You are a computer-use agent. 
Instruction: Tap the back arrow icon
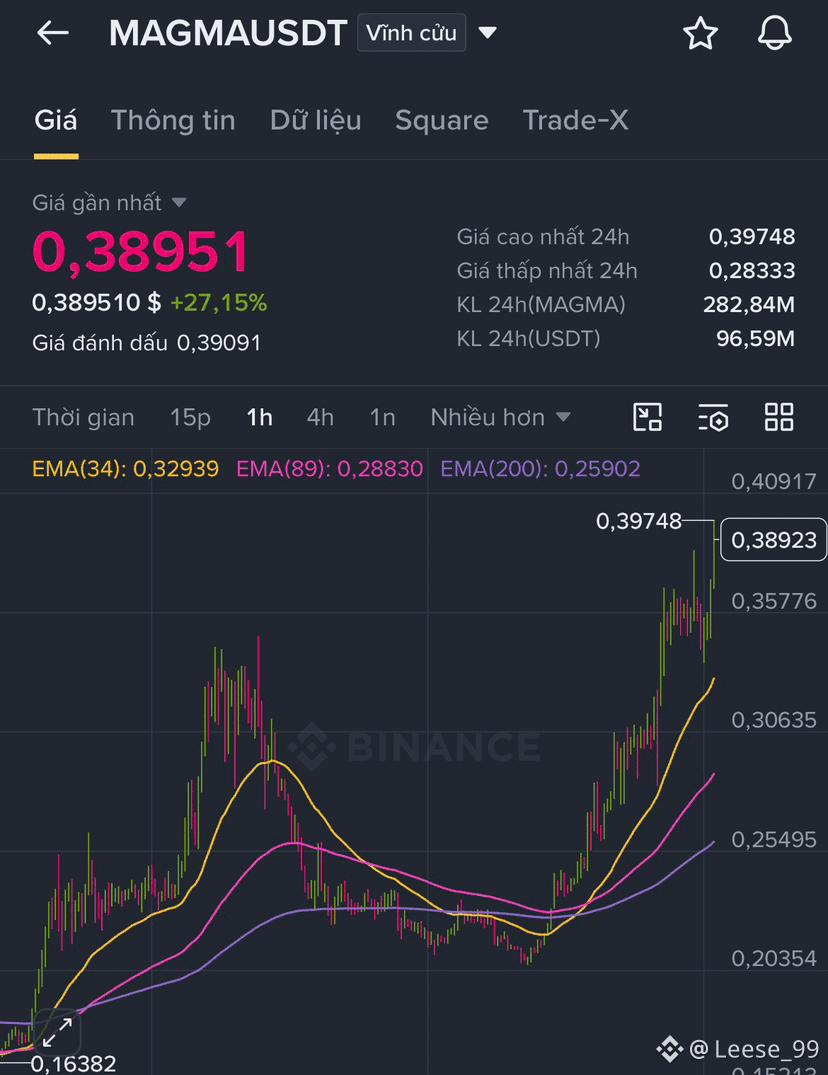53,32
